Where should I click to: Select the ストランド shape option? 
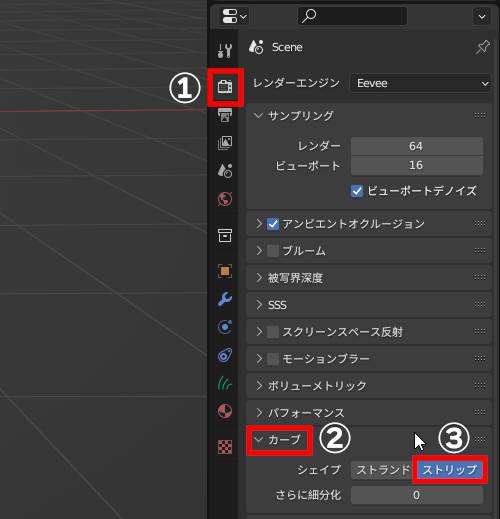(x=382, y=470)
